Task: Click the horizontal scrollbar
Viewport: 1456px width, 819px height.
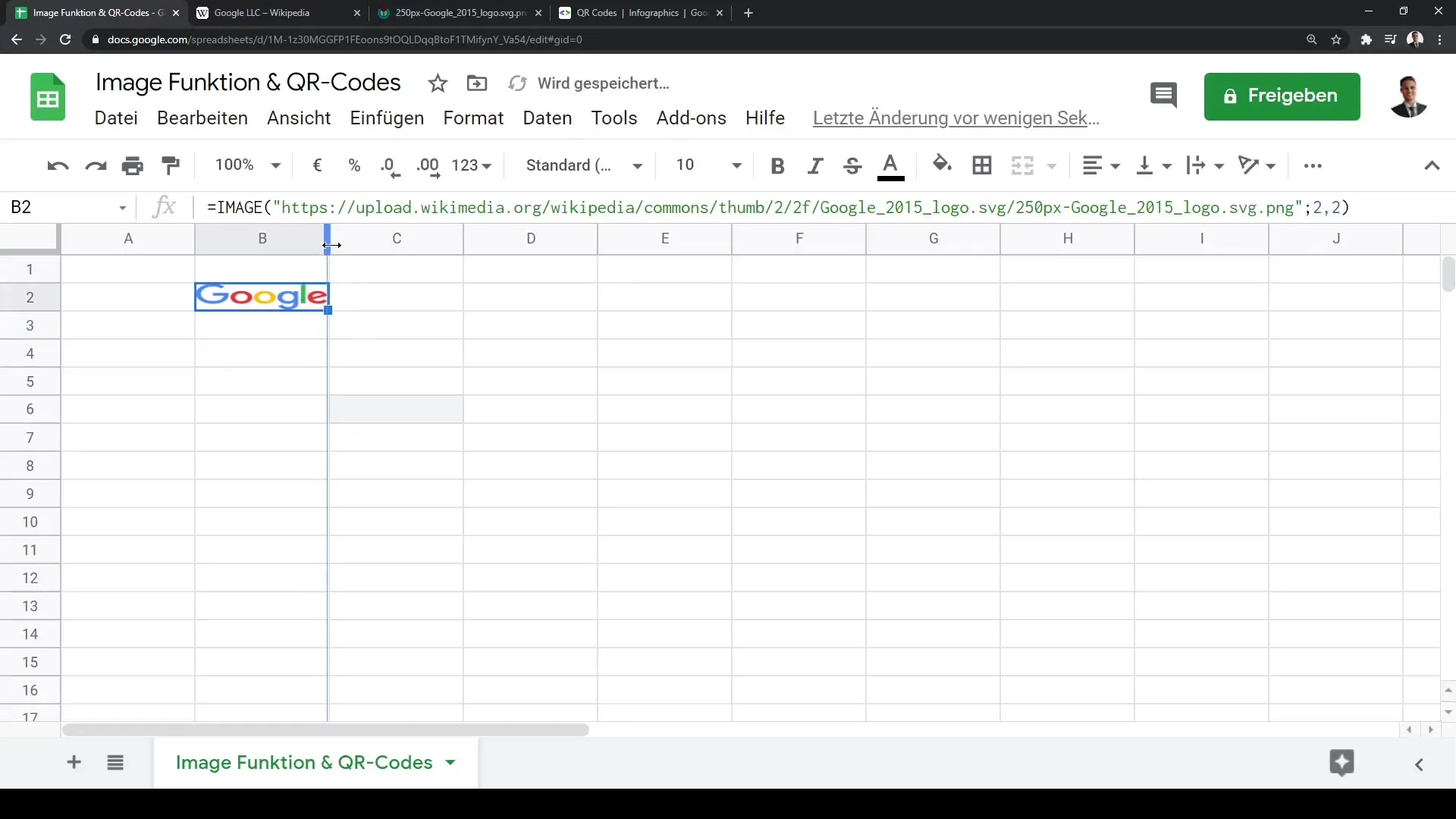Action: coord(325,730)
